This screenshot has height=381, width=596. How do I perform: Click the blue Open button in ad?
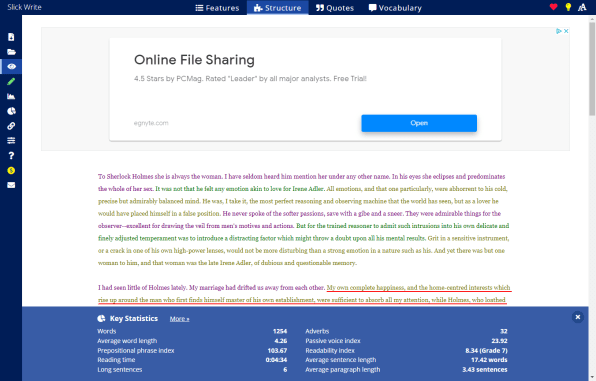click(419, 123)
